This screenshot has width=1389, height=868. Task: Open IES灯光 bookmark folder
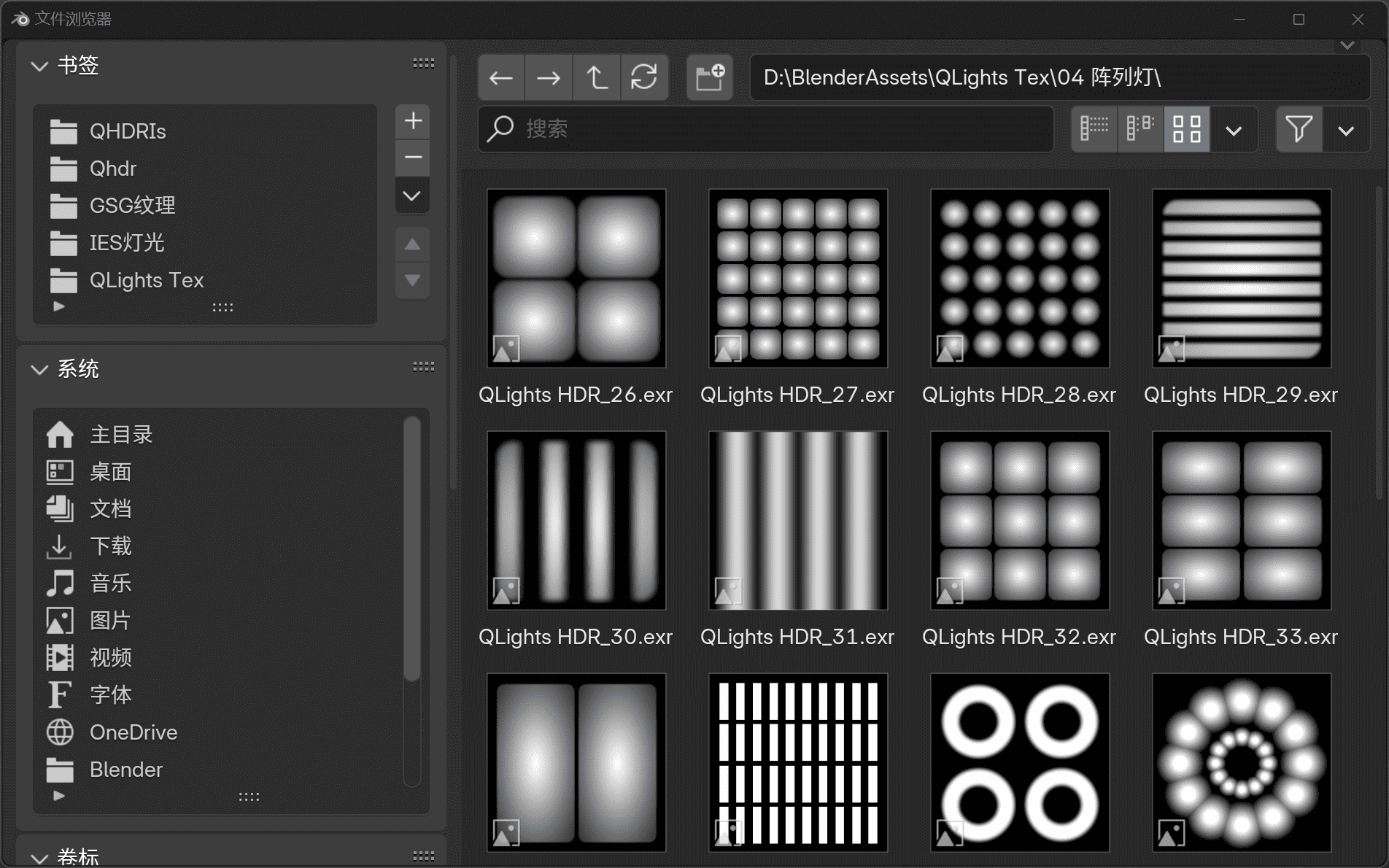coord(204,243)
